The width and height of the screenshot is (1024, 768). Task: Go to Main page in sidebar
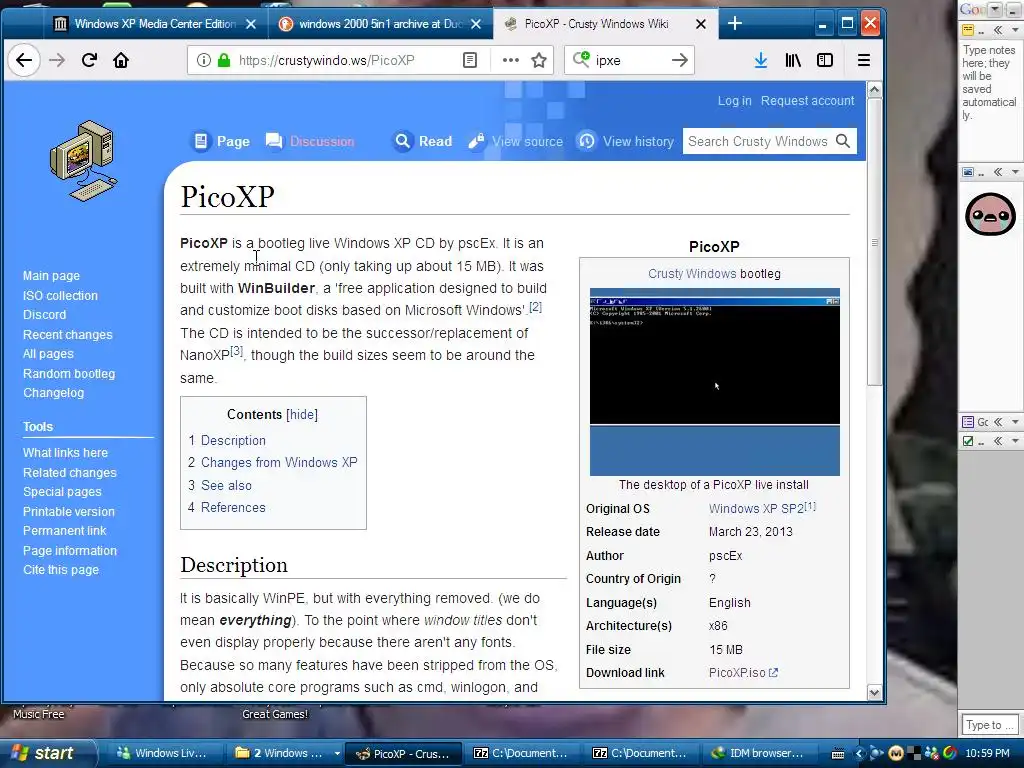point(52,276)
